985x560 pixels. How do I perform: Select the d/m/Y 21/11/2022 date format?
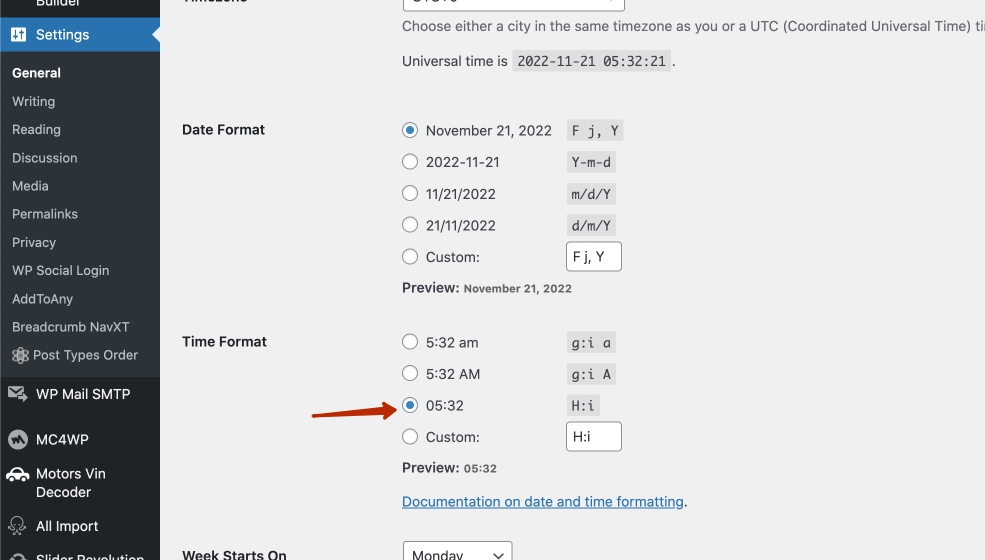[410, 226]
